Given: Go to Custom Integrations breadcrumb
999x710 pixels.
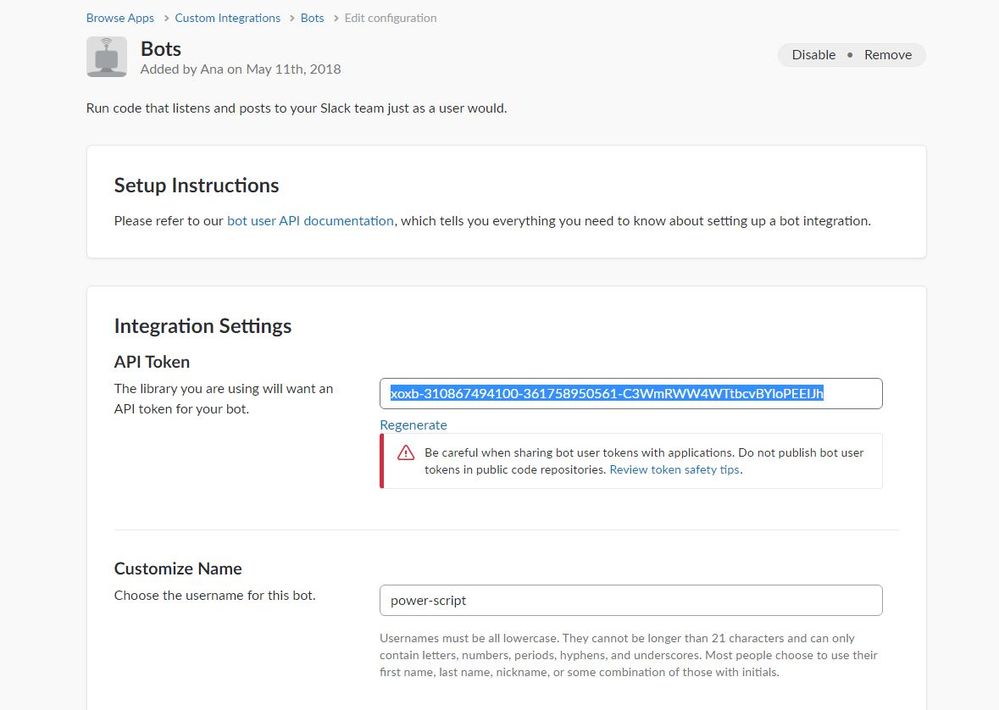Looking at the screenshot, I should click(x=227, y=18).
